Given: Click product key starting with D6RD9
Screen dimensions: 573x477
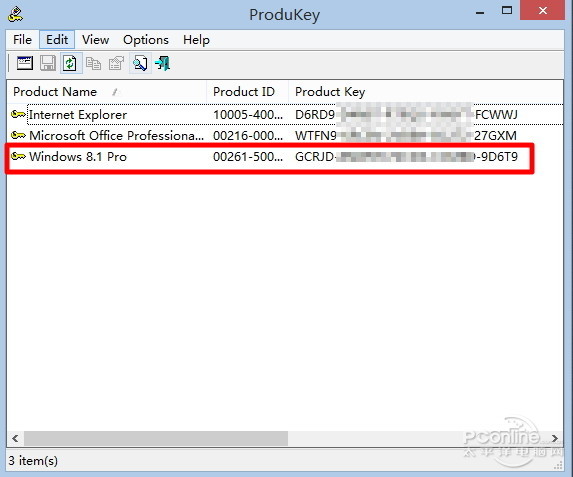Looking at the screenshot, I should 406,115.
